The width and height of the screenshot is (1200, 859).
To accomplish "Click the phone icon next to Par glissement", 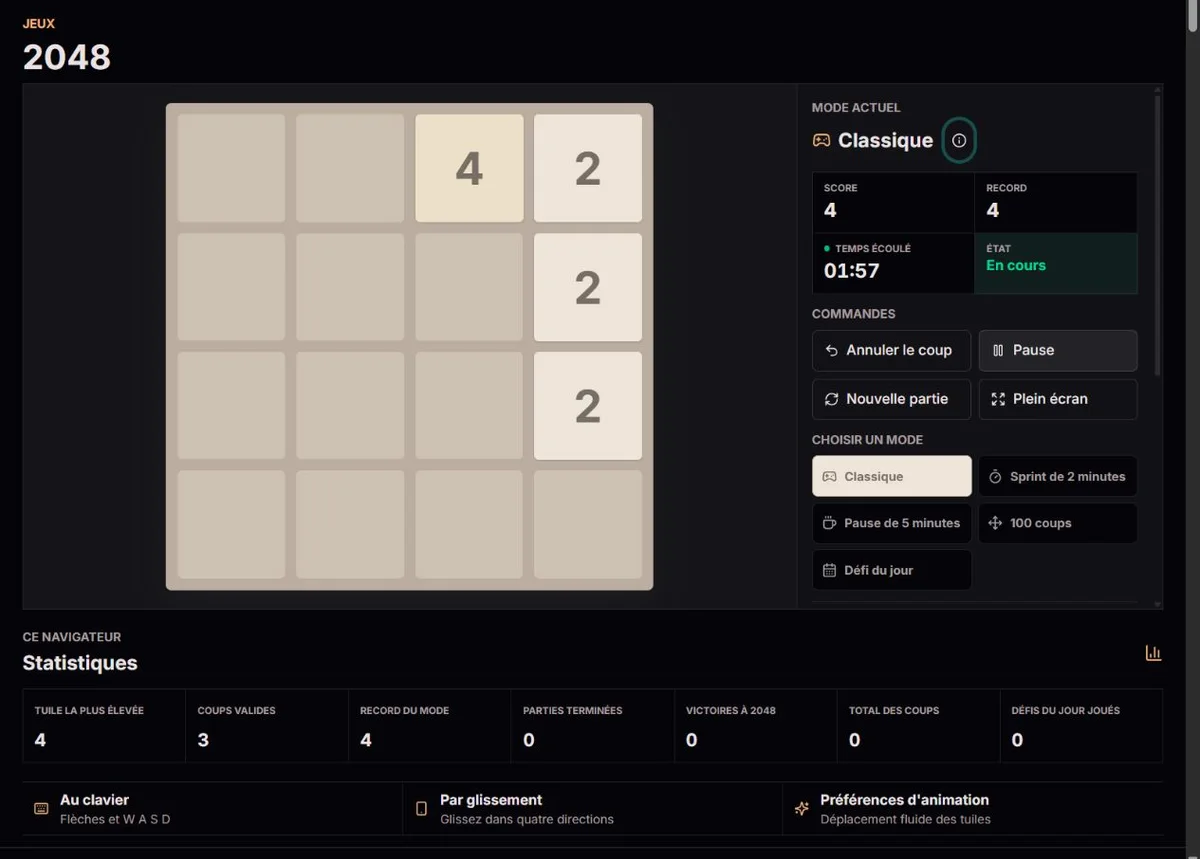I will 421,808.
